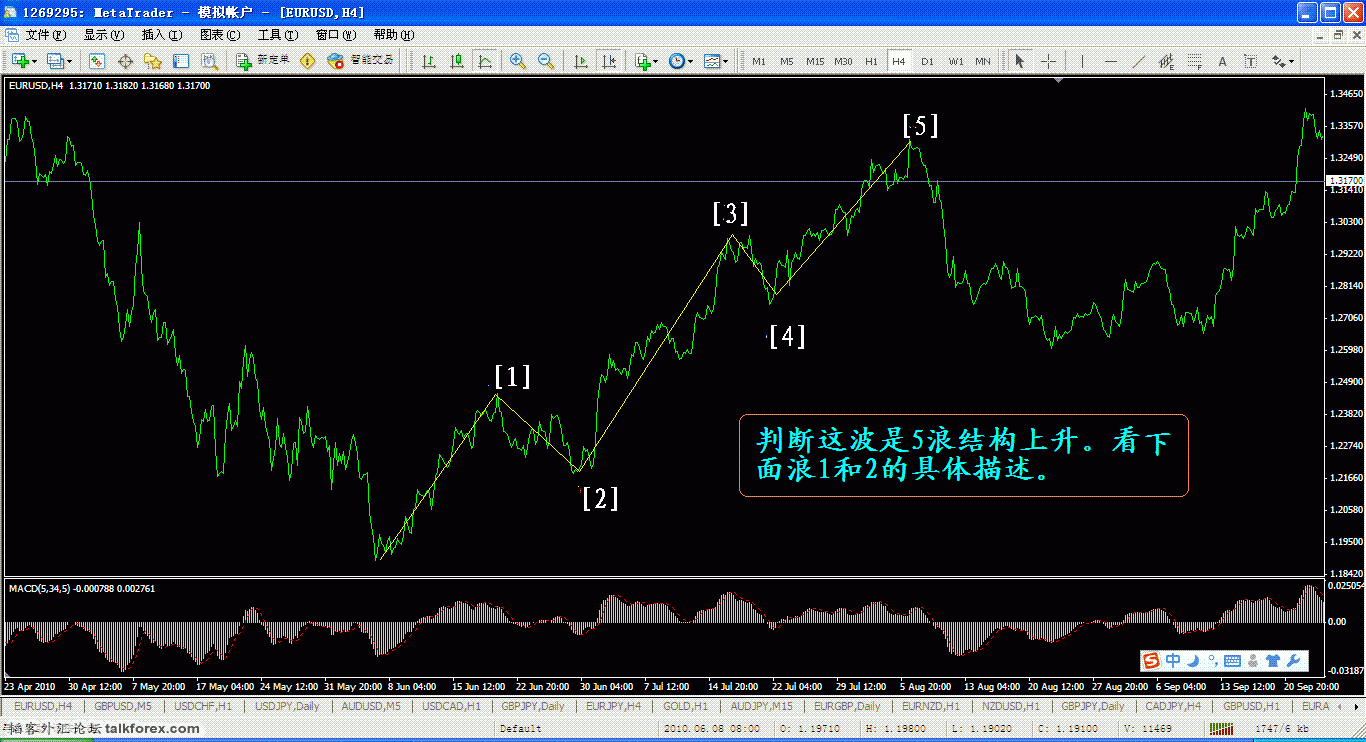This screenshot has height=742, width=1366.
Task: Open the 工具(T) menu
Action: 277,34
